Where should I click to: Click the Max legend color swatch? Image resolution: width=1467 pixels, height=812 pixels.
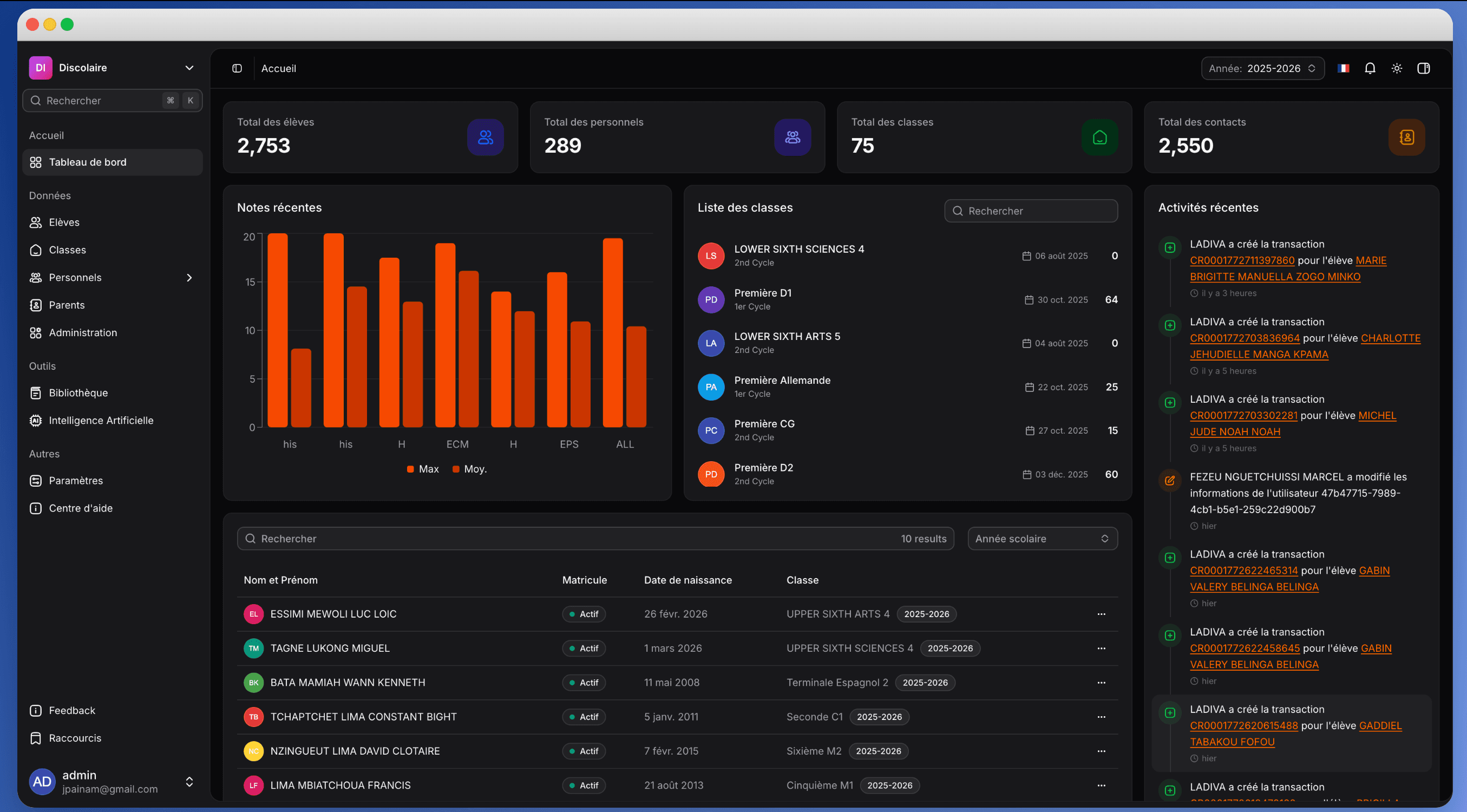tap(410, 469)
